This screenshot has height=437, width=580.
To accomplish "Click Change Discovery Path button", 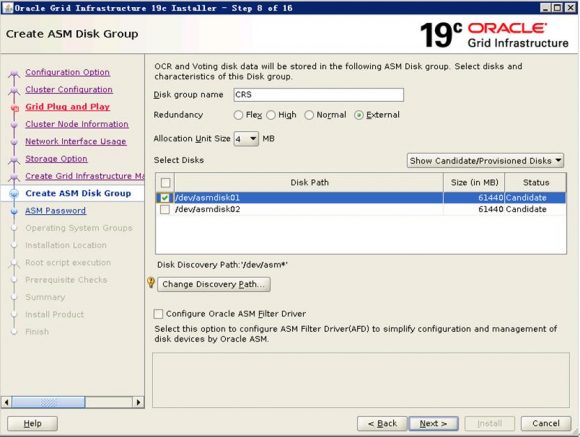I will click(x=214, y=284).
